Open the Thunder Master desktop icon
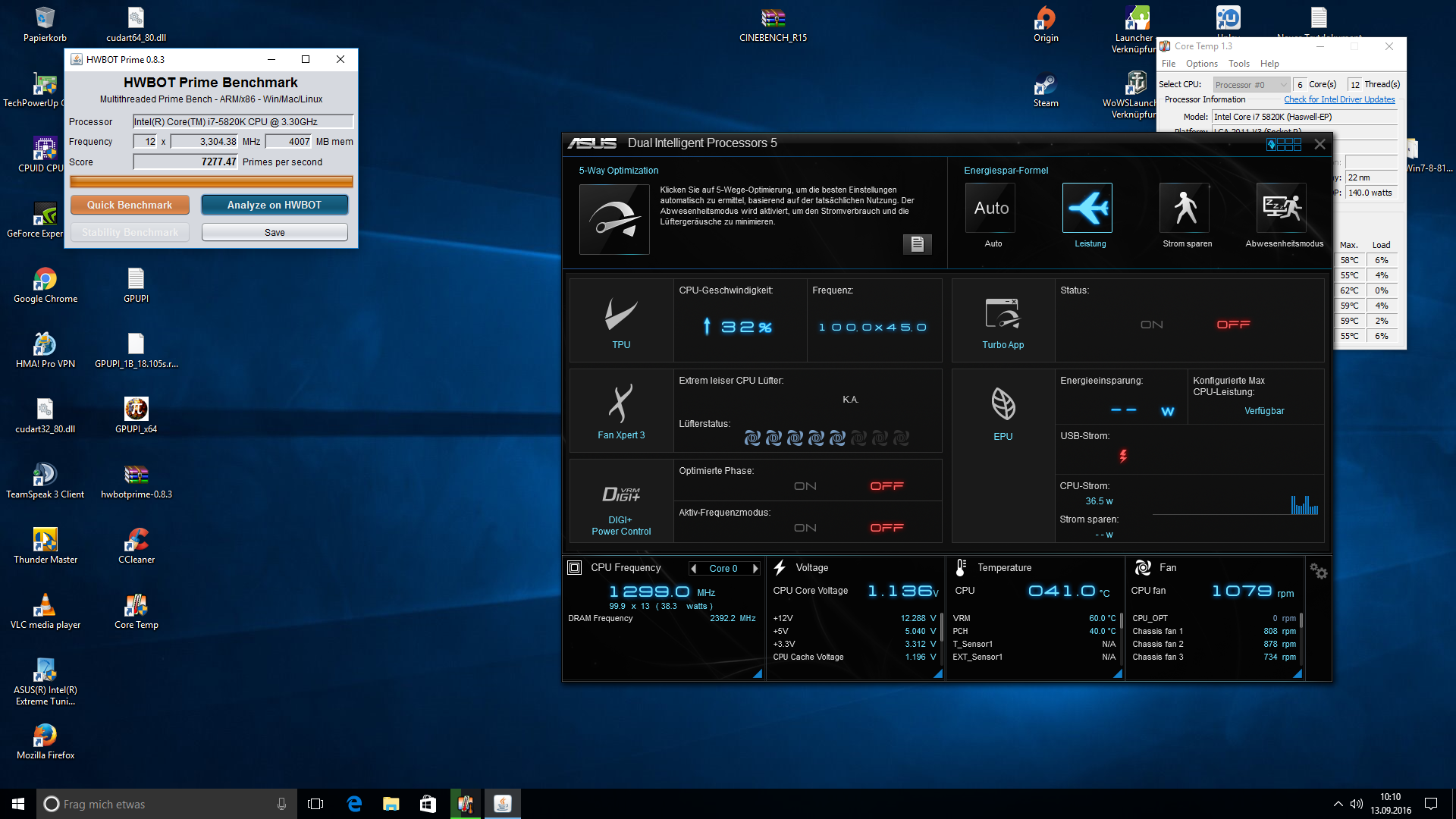This screenshot has height=819, width=1456. [x=45, y=546]
